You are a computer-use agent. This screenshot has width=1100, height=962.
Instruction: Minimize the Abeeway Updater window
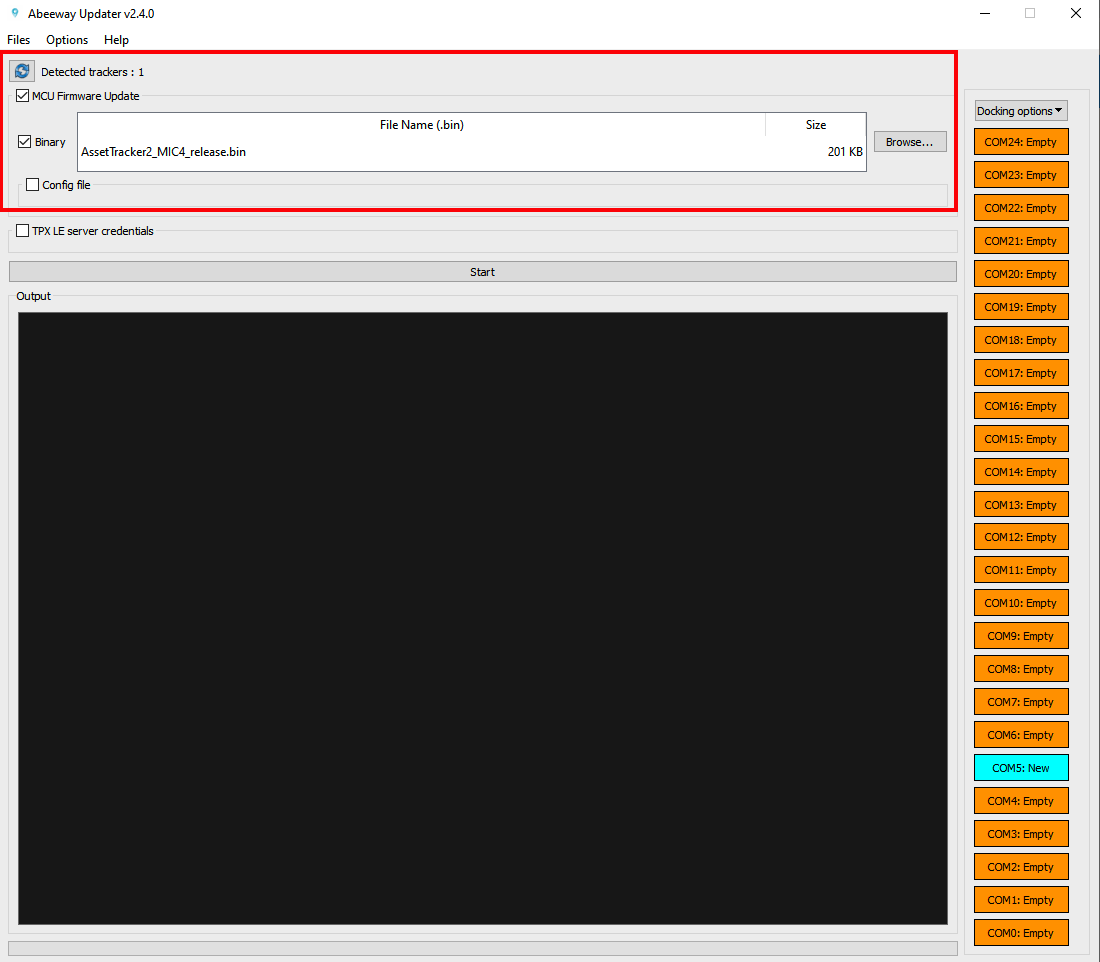click(985, 13)
